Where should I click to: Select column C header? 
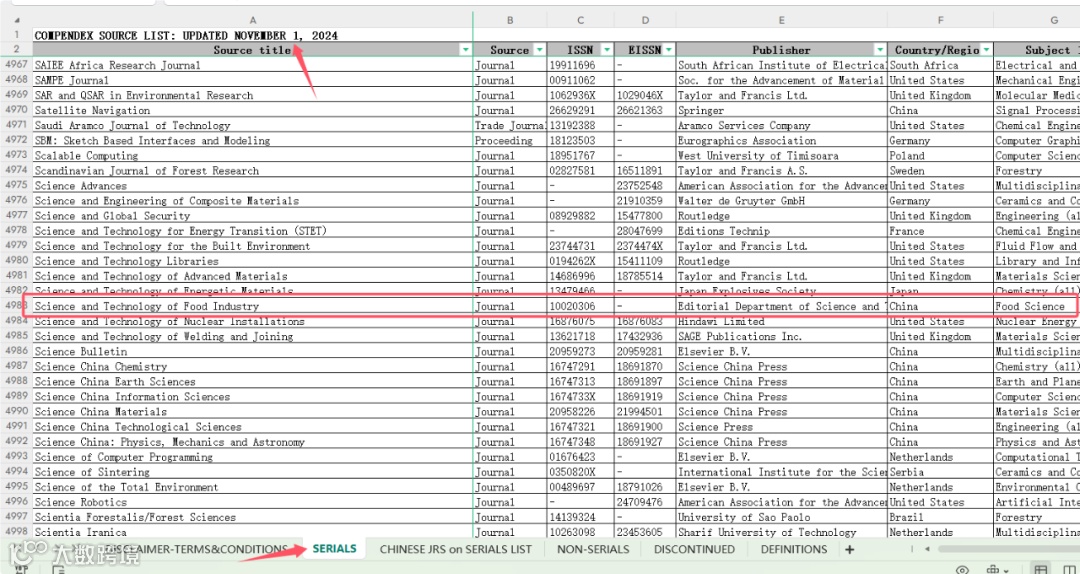click(x=581, y=20)
